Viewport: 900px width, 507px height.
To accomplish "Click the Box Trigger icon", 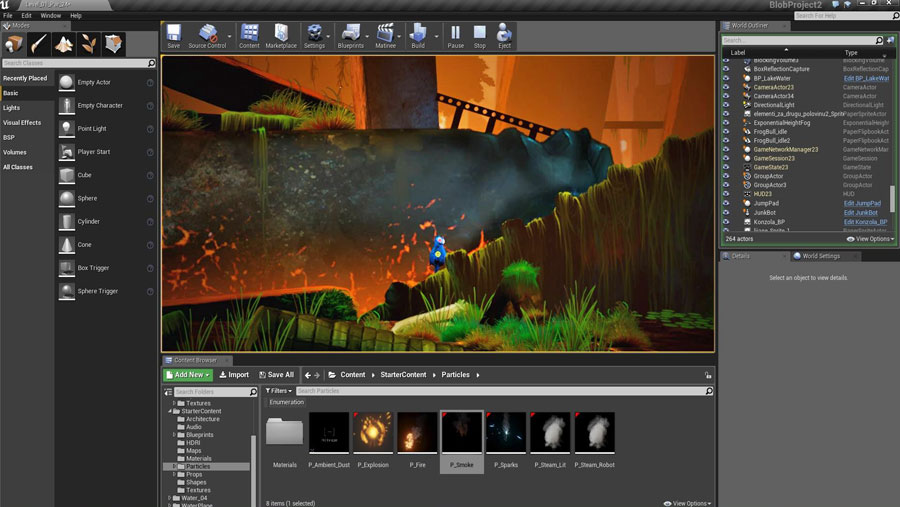I will click(67, 268).
